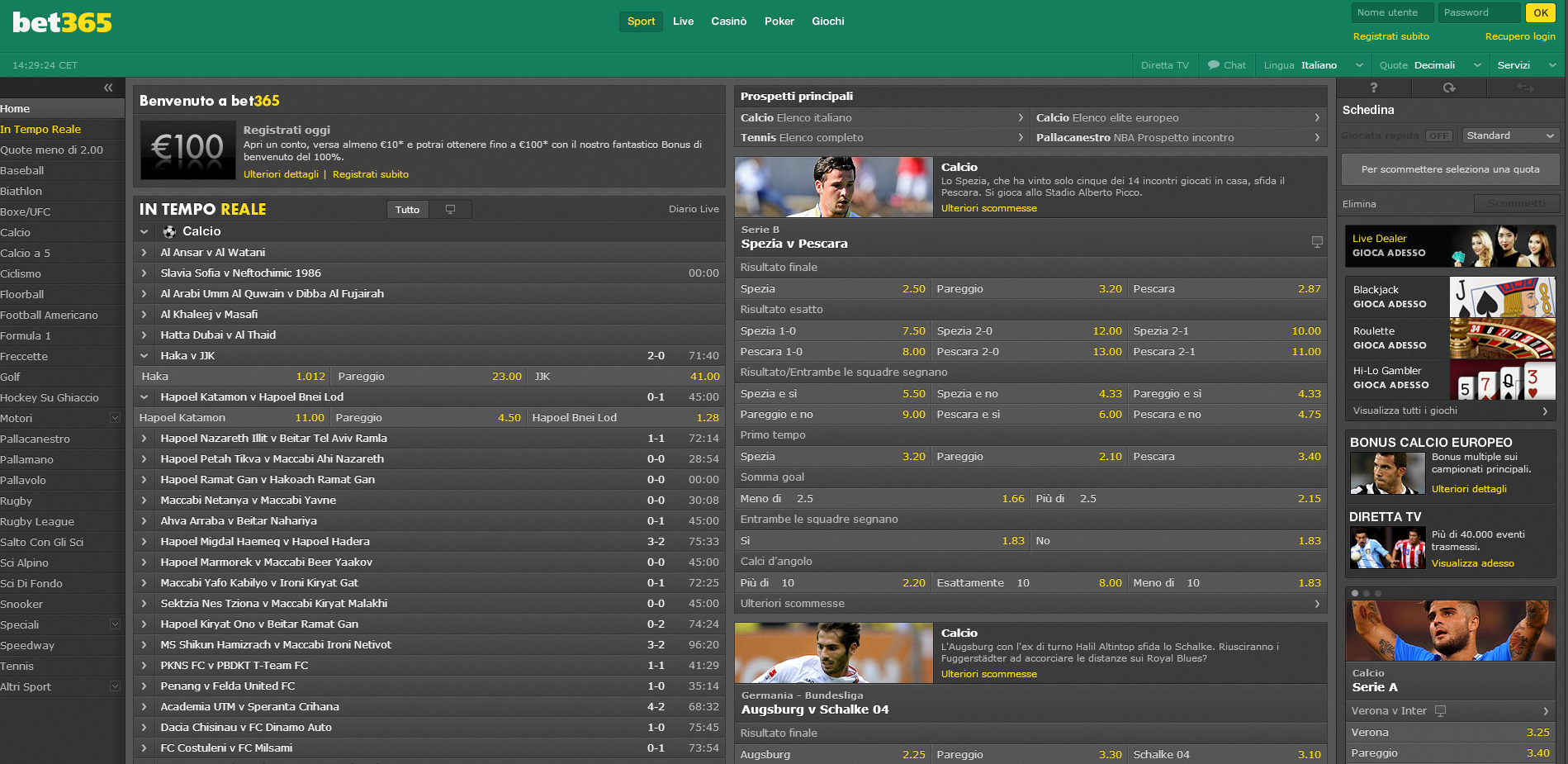Open Ulteriori dettagli in welcome banner
Image resolution: width=1568 pixels, height=764 pixels.
click(281, 174)
